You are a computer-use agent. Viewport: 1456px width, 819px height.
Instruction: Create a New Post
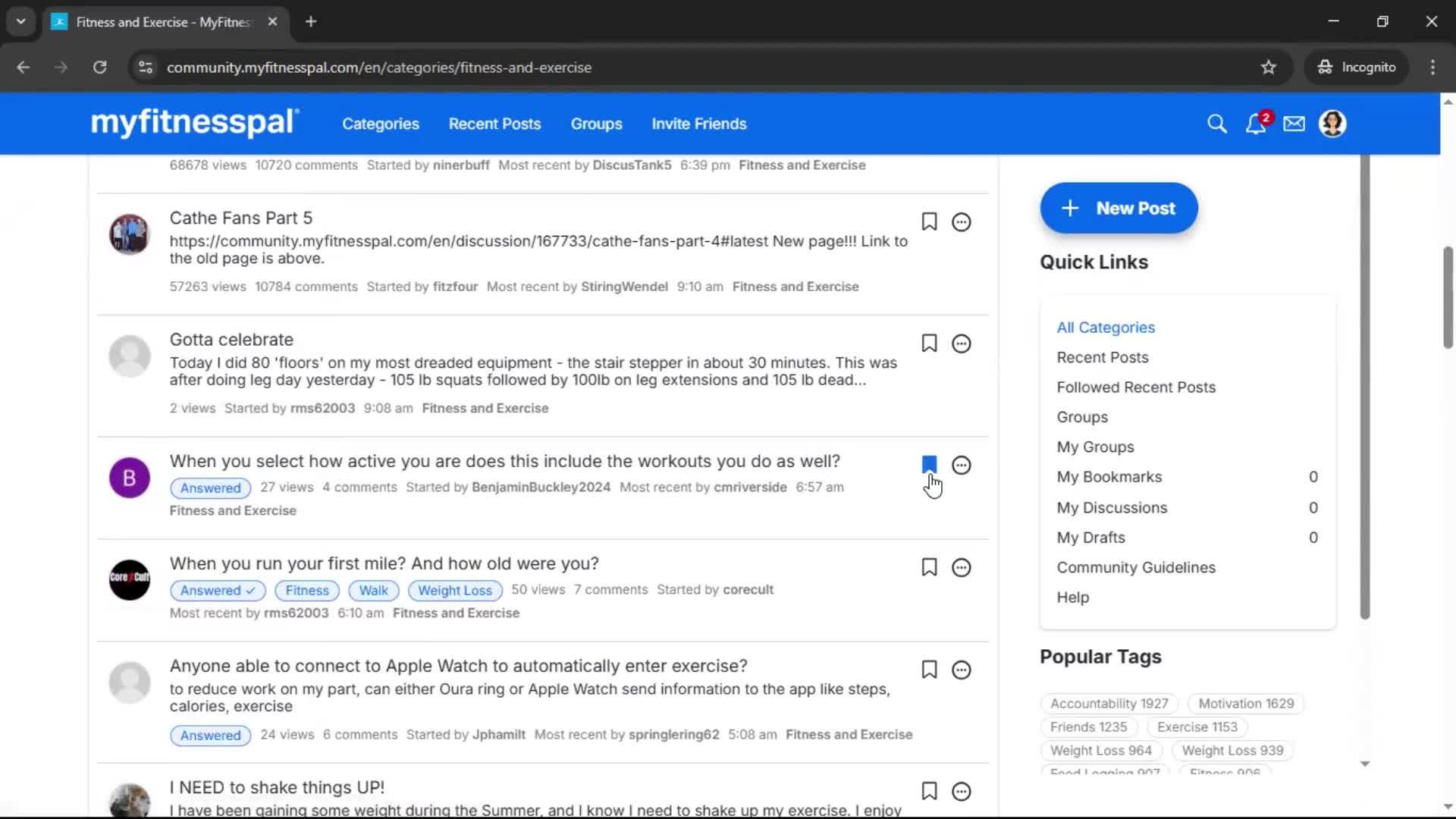[x=1119, y=208]
